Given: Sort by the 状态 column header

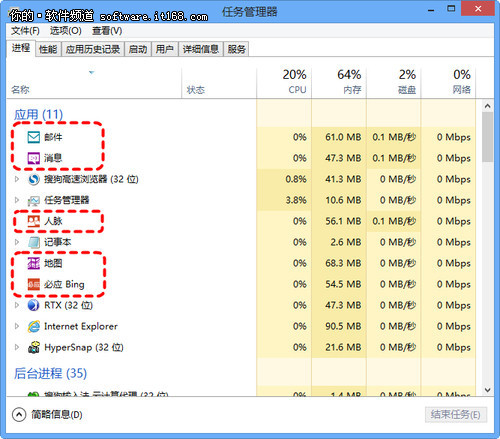Looking at the screenshot, I should [219, 83].
